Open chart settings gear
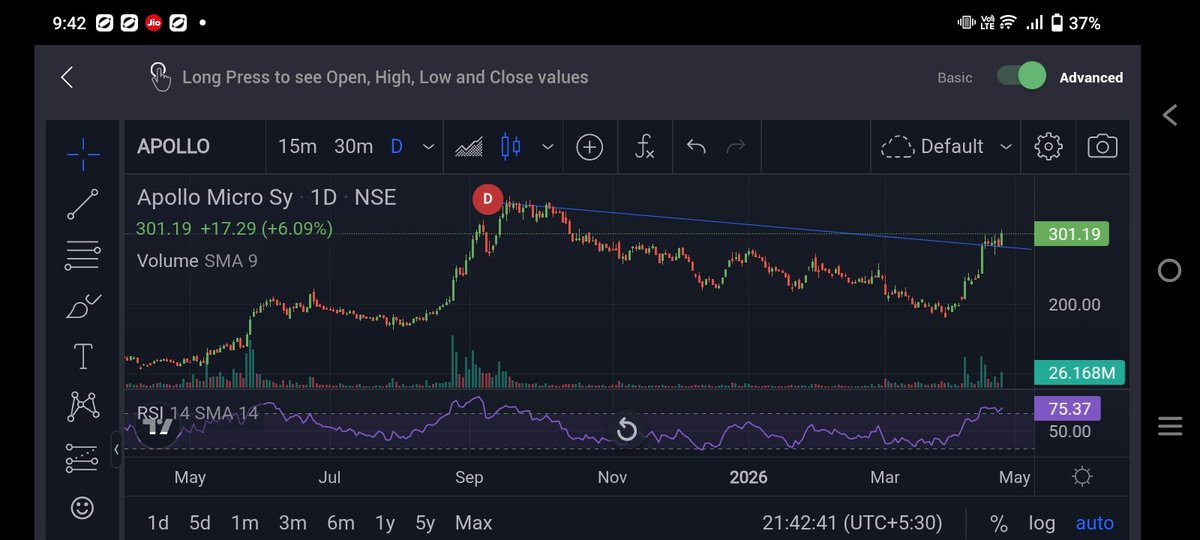This screenshot has height=540, width=1200. 1048,147
